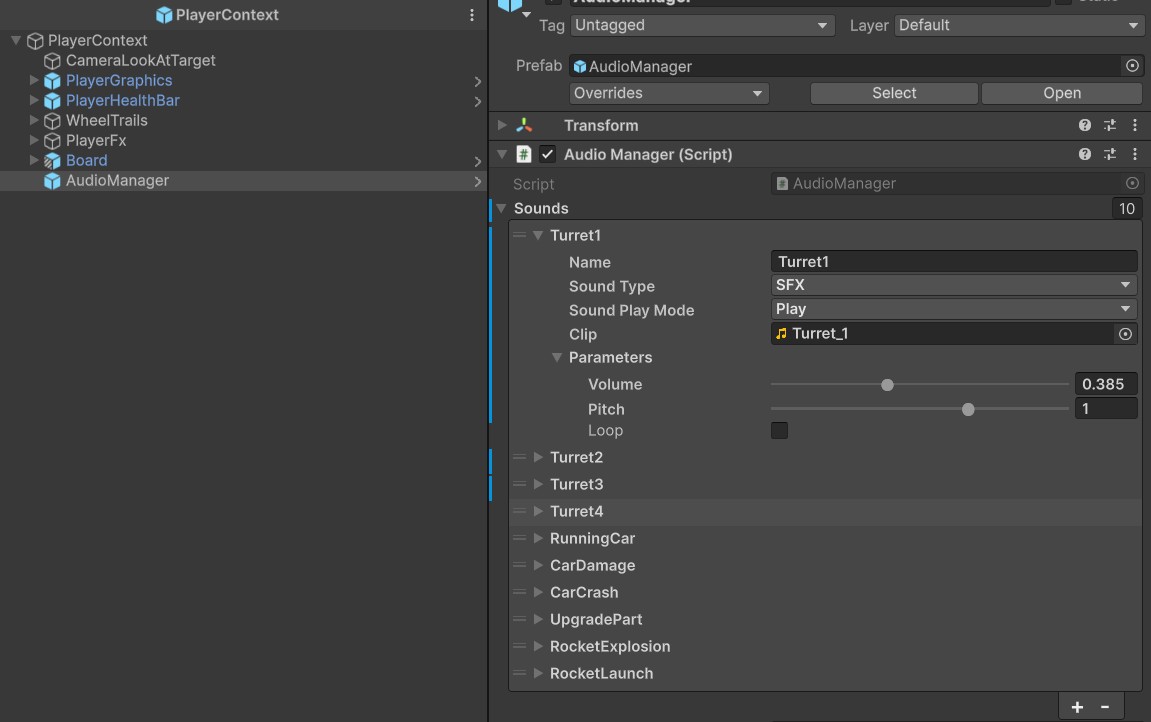Click the prefab Select button

pyautogui.click(x=893, y=93)
